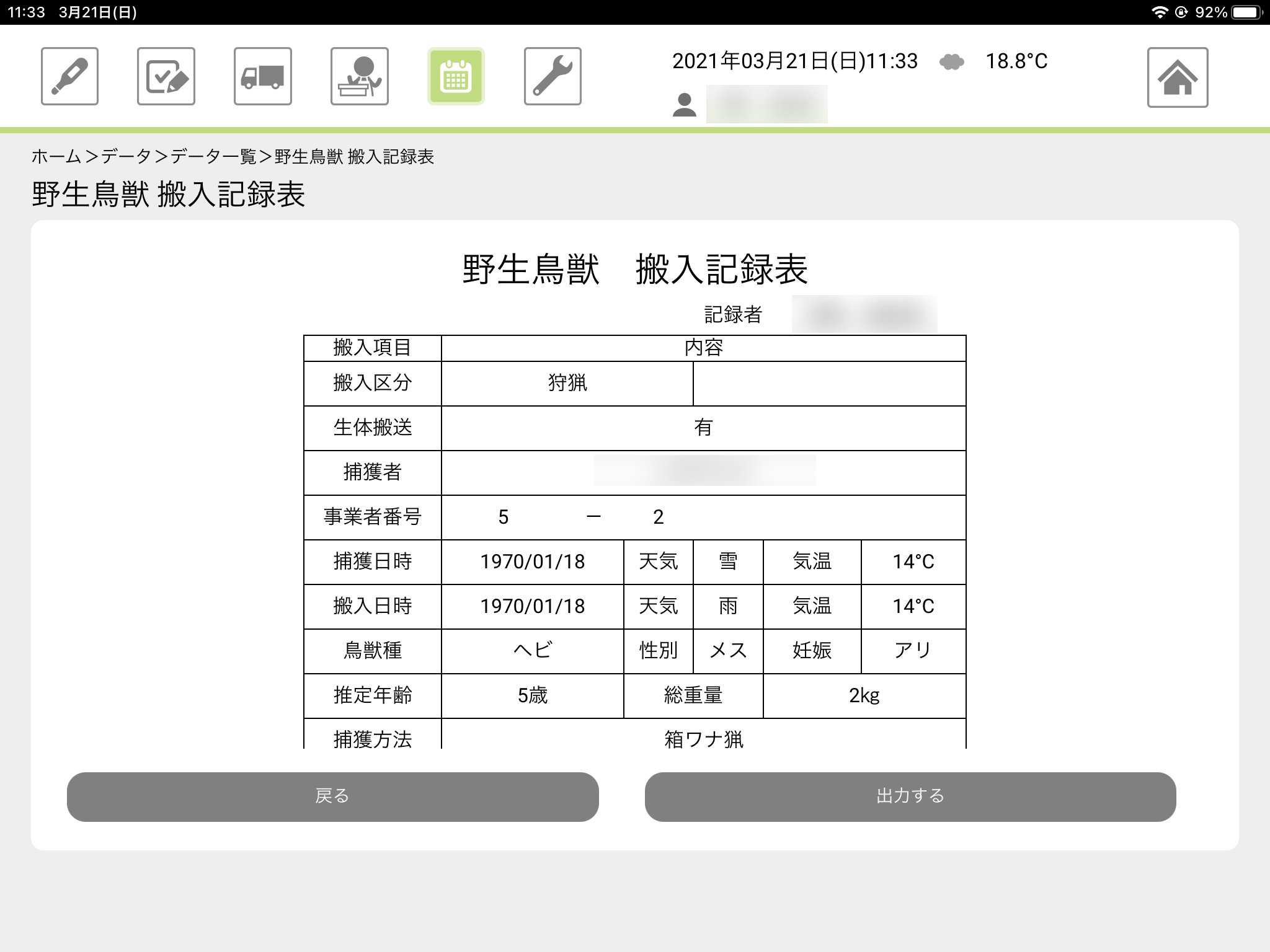Open the checklist edit icon
Viewport: 1270px width, 952px height.
[x=166, y=76]
